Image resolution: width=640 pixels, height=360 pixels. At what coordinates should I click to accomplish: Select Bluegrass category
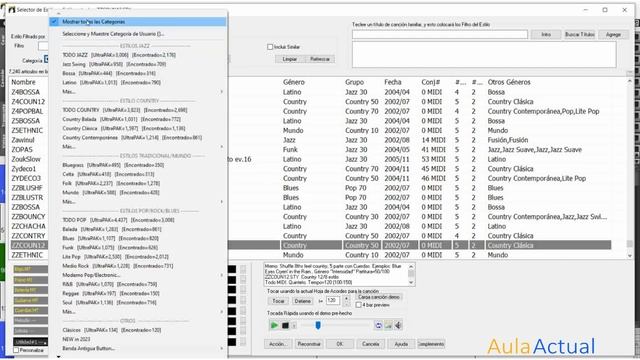click(x=138, y=165)
